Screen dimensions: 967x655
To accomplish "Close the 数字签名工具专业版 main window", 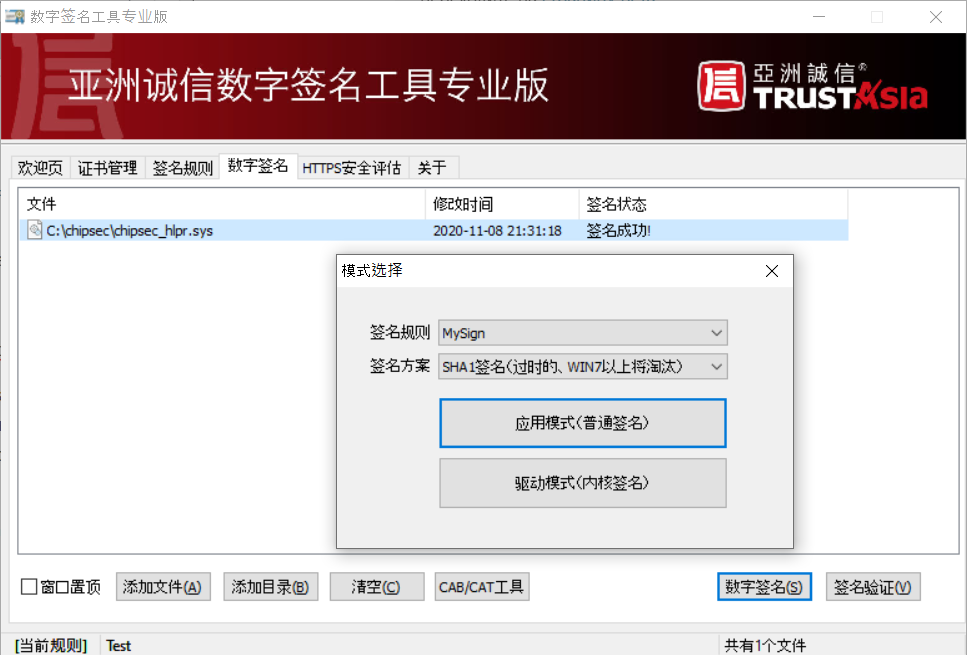I will pos(936,17).
